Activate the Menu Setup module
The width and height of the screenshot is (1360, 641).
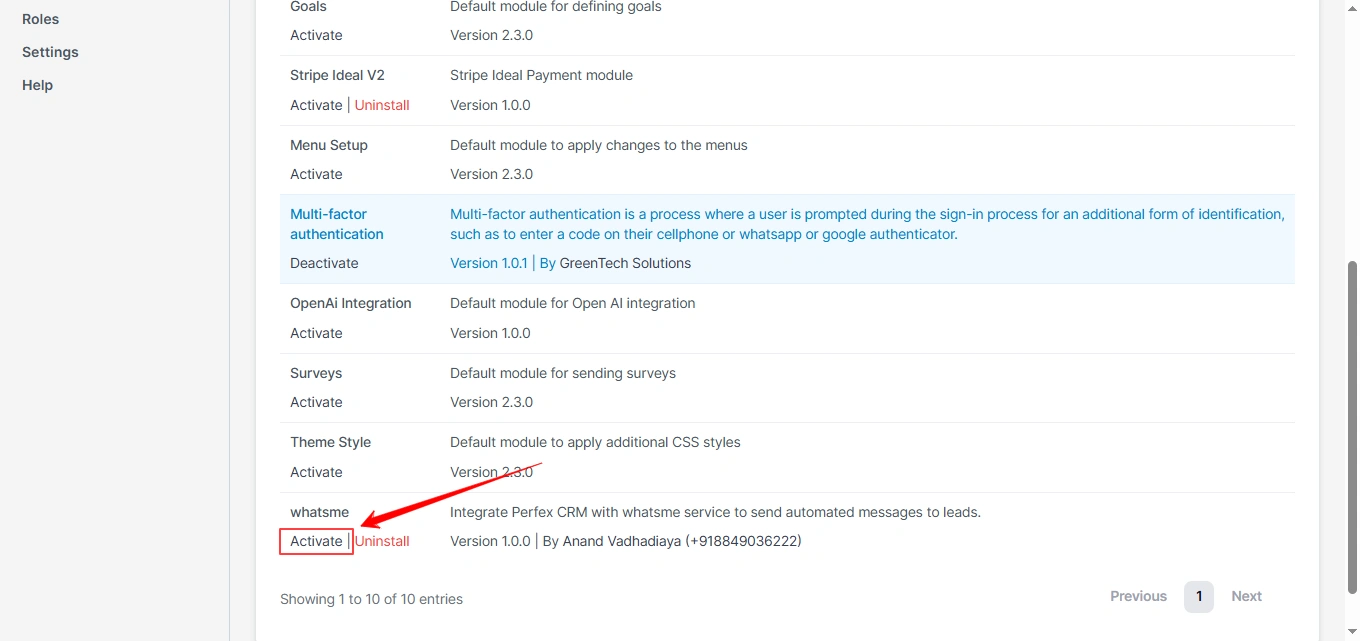click(316, 174)
